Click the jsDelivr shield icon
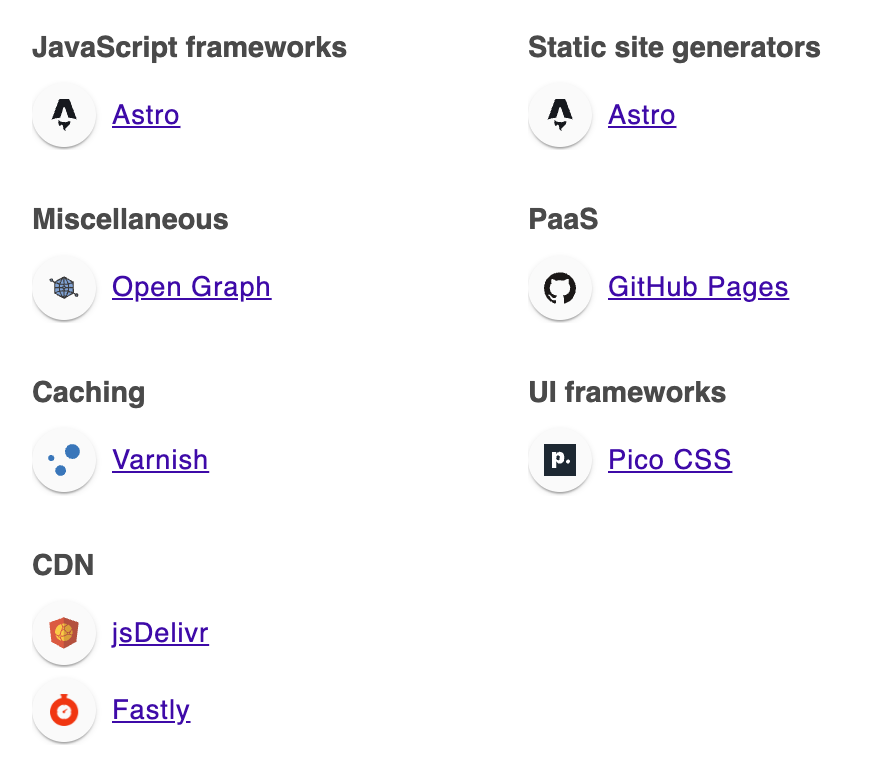 (64, 633)
